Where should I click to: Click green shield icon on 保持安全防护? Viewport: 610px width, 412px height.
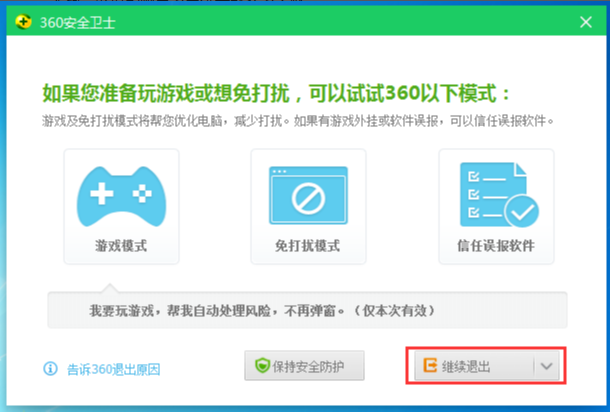point(261,366)
